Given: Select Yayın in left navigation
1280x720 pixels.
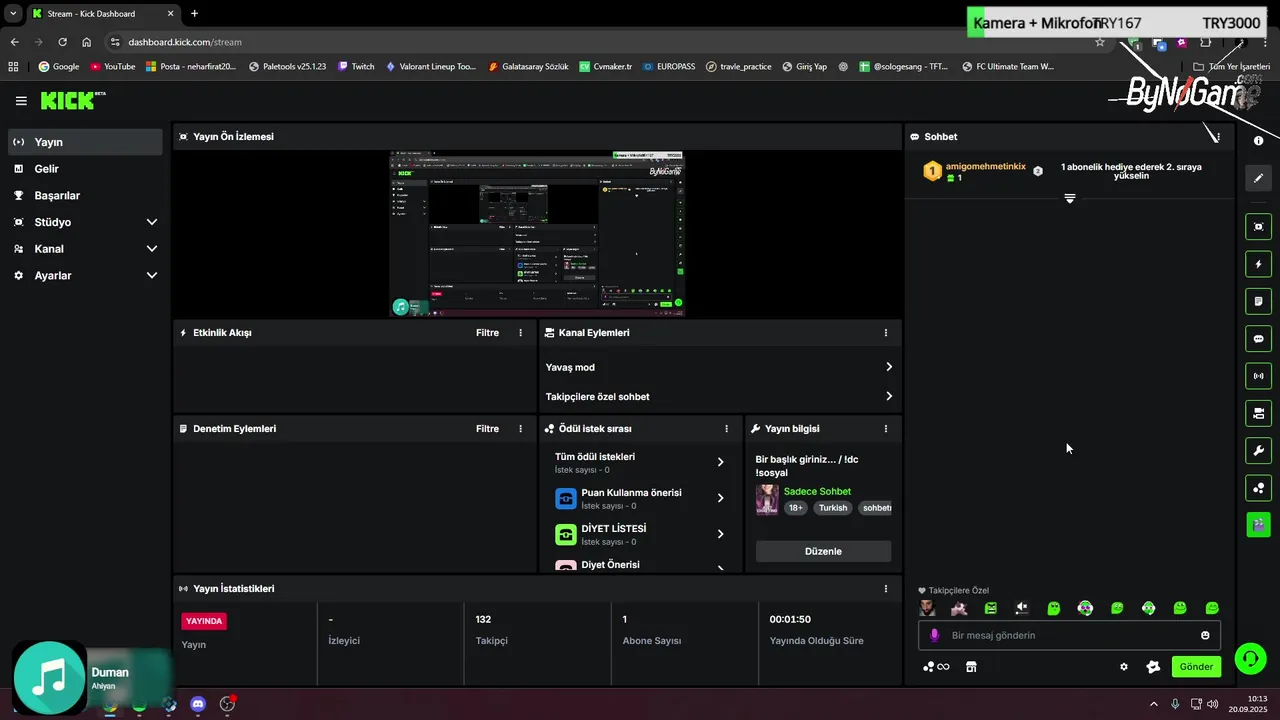Looking at the screenshot, I should (85, 142).
